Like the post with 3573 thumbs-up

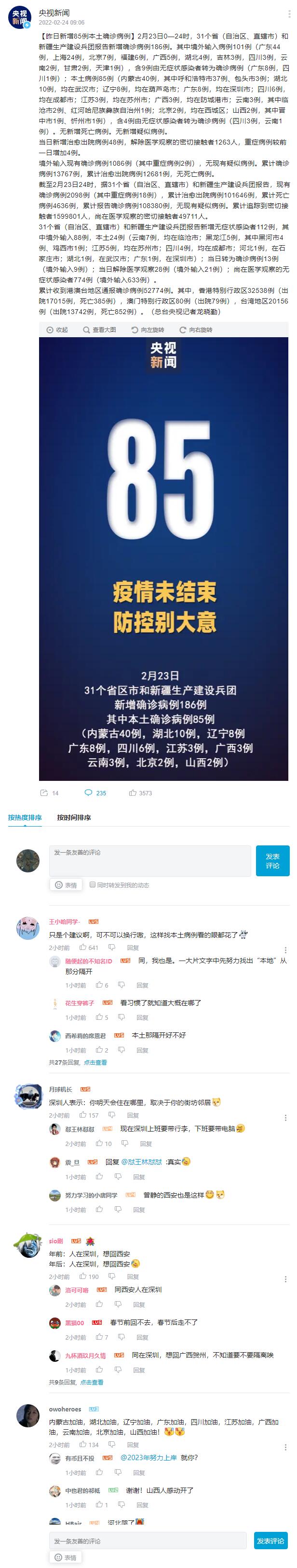click(x=141, y=792)
